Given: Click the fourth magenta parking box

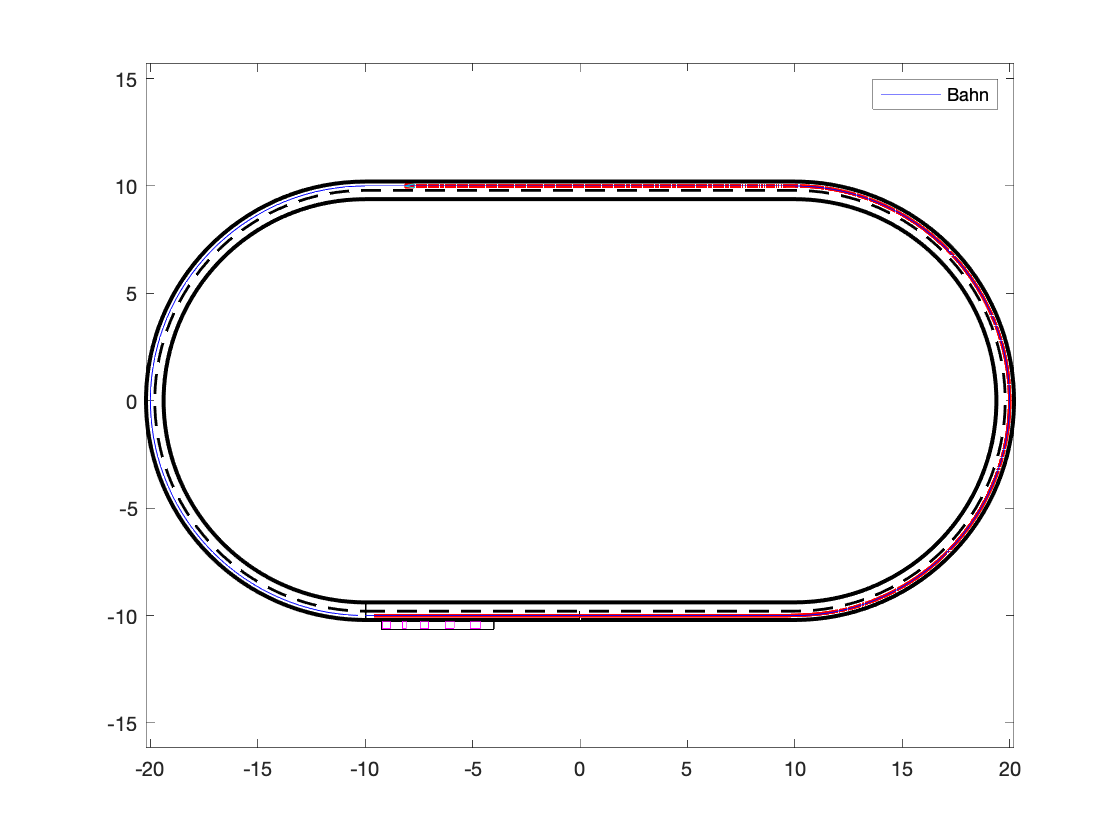Looking at the screenshot, I should [450, 625].
